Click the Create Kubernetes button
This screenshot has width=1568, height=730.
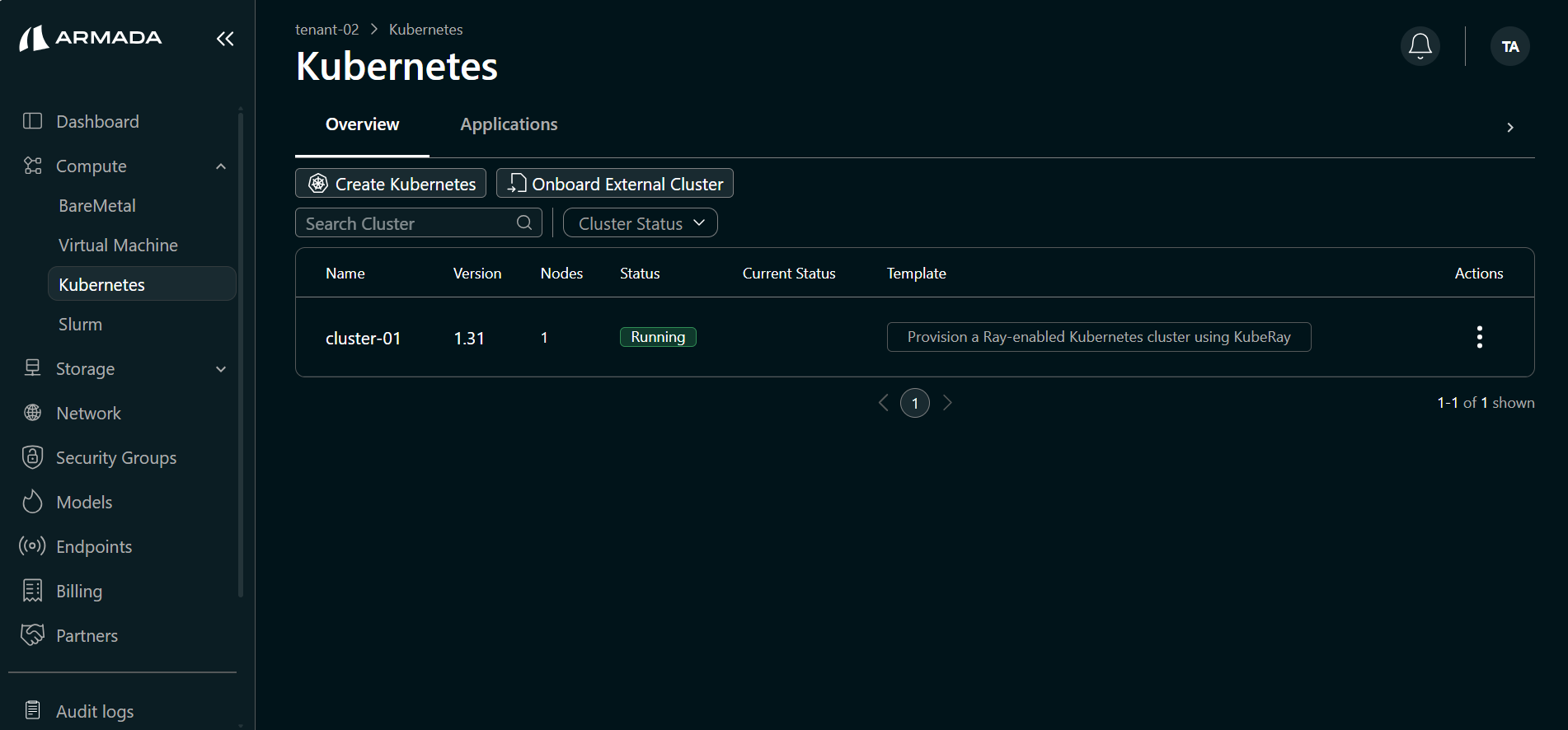(391, 183)
